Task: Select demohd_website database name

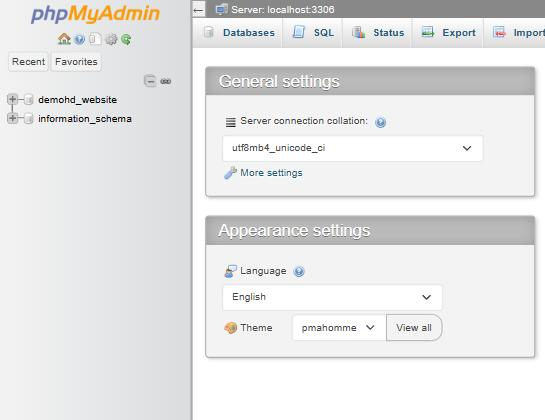Action: pyautogui.click(x=78, y=100)
